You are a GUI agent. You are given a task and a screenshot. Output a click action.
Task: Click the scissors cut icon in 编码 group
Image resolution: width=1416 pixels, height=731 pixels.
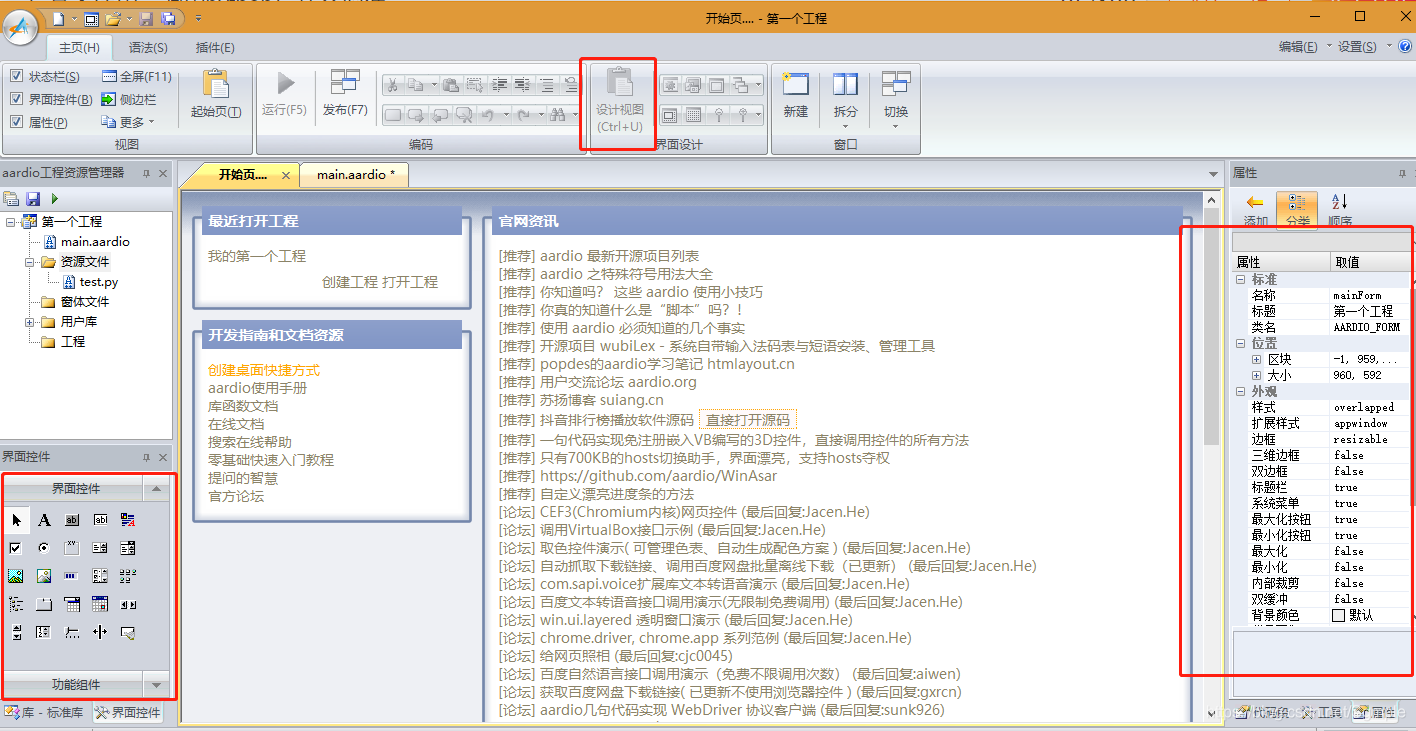coord(392,85)
